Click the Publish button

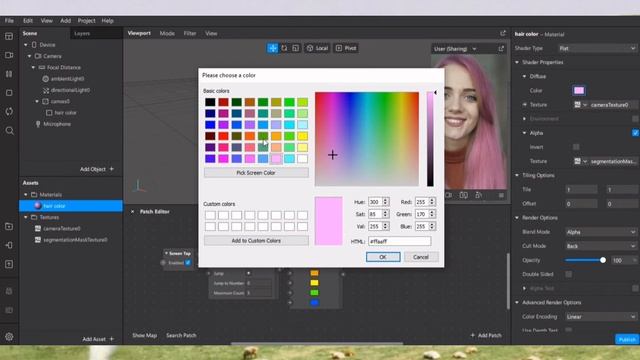[x=627, y=339]
